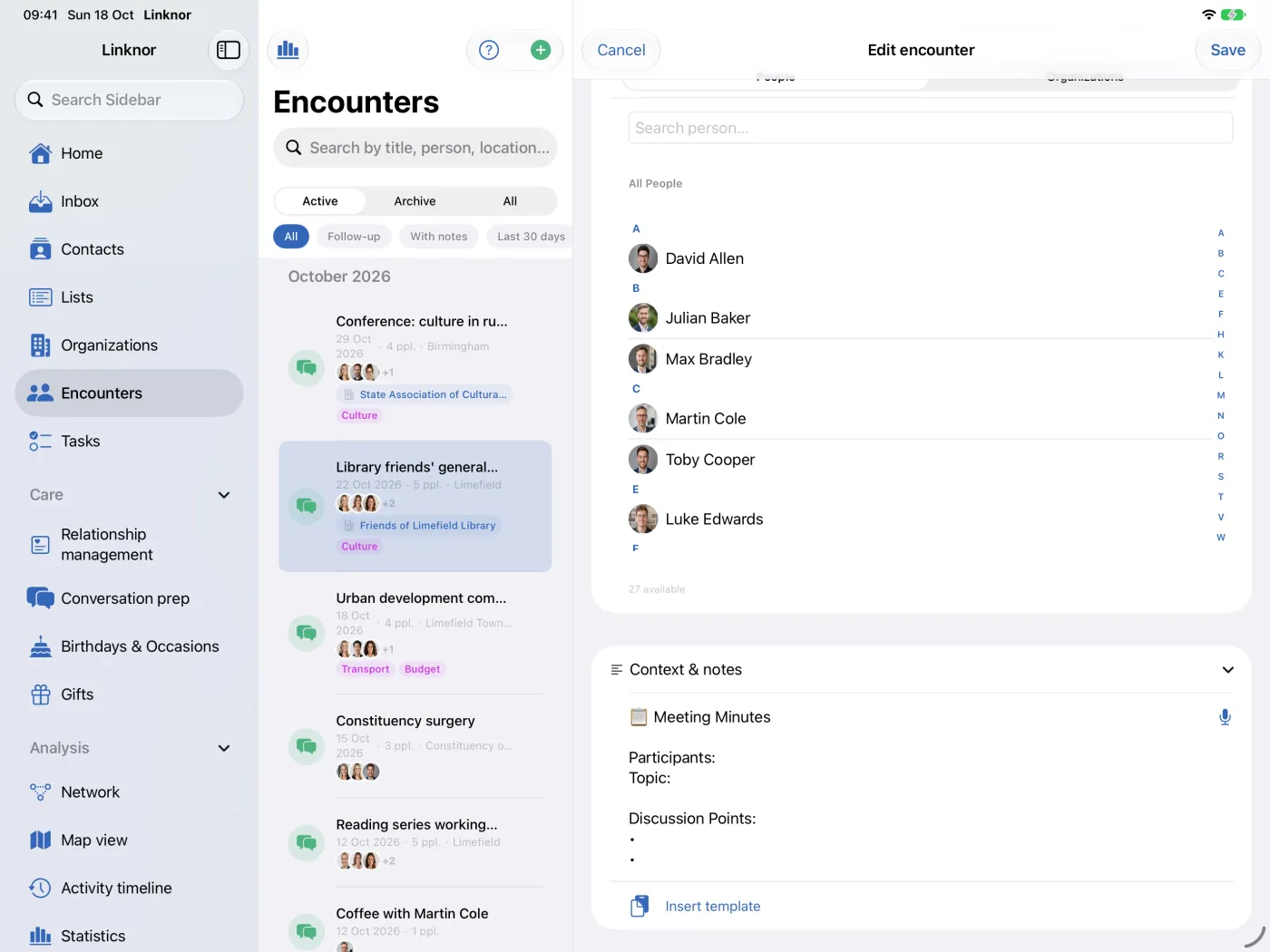Screen dimensions: 1270x952
Task: Switch to the All segment tab
Action: (x=510, y=201)
